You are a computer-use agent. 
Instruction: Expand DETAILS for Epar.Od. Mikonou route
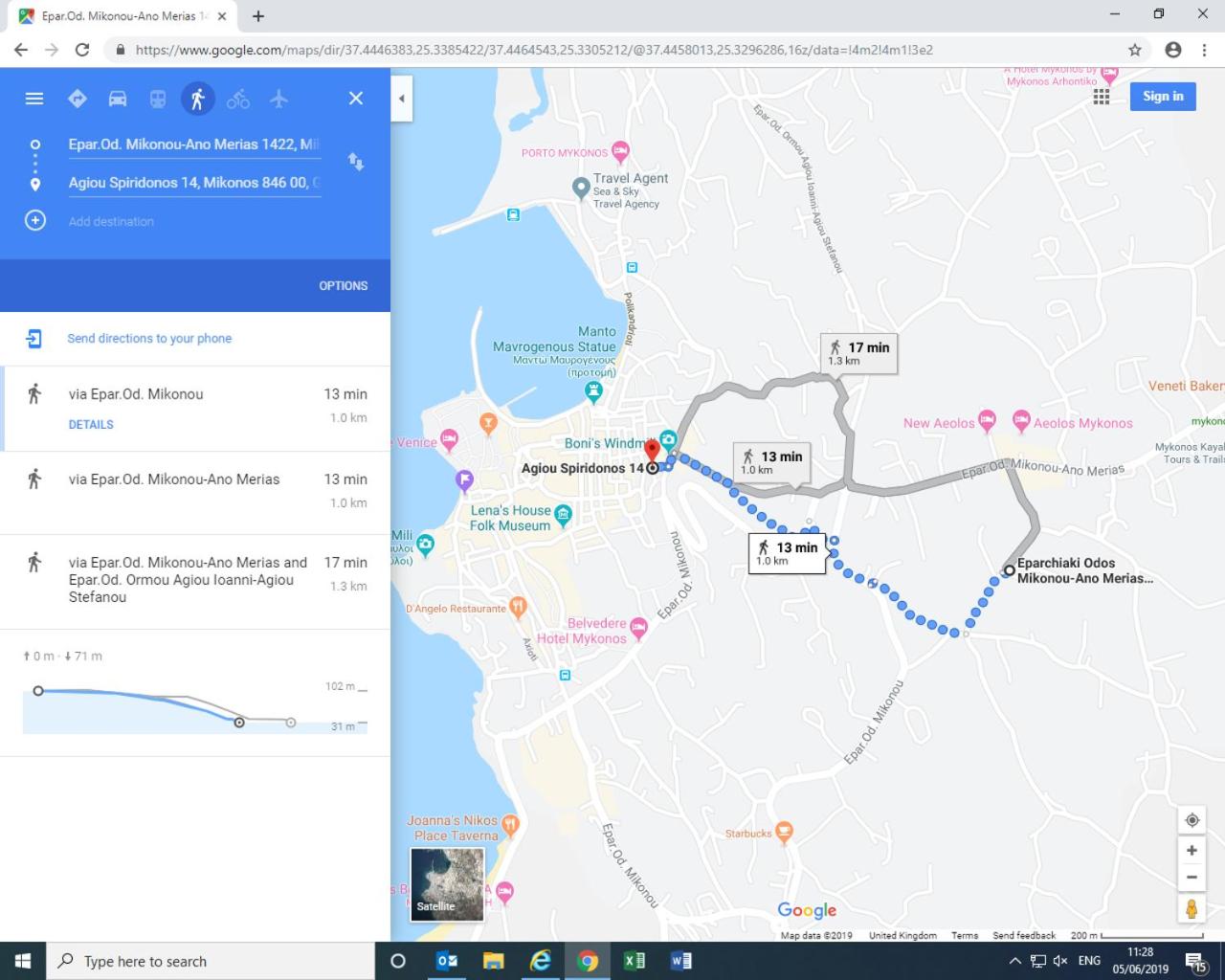tap(91, 424)
